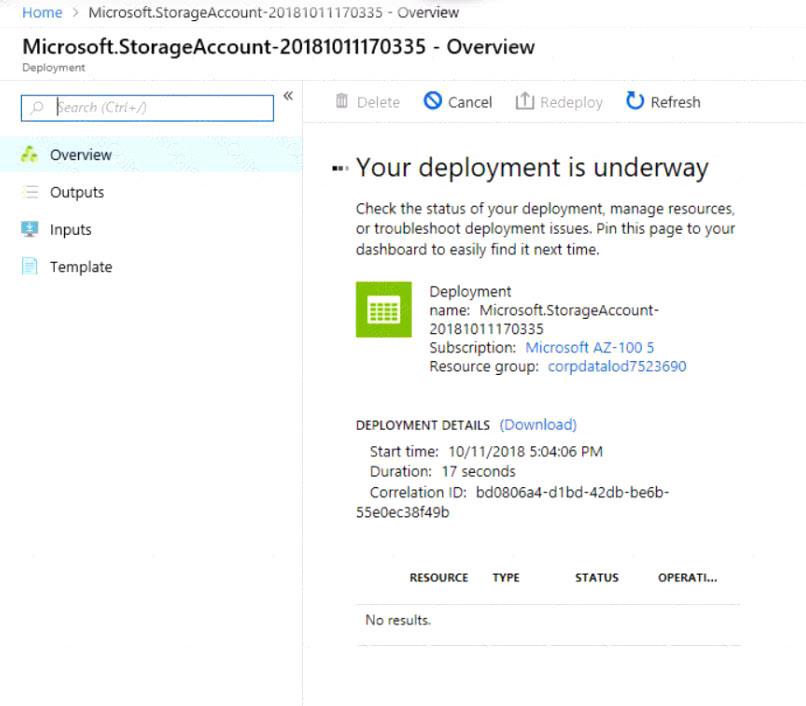Collapse the sidebar with double chevron
Image resolution: width=806 pixels, height=706 pixels.
pos(288,96)
